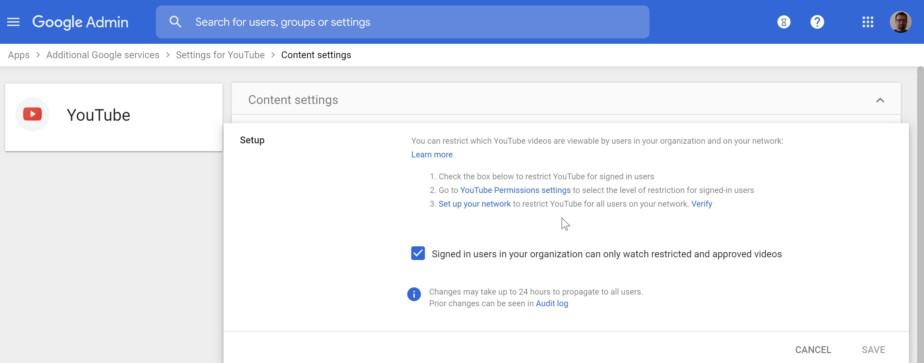This screenshot has width=924, height=363.
Task: Click the Verify link
Action: [x=701, y=204]
